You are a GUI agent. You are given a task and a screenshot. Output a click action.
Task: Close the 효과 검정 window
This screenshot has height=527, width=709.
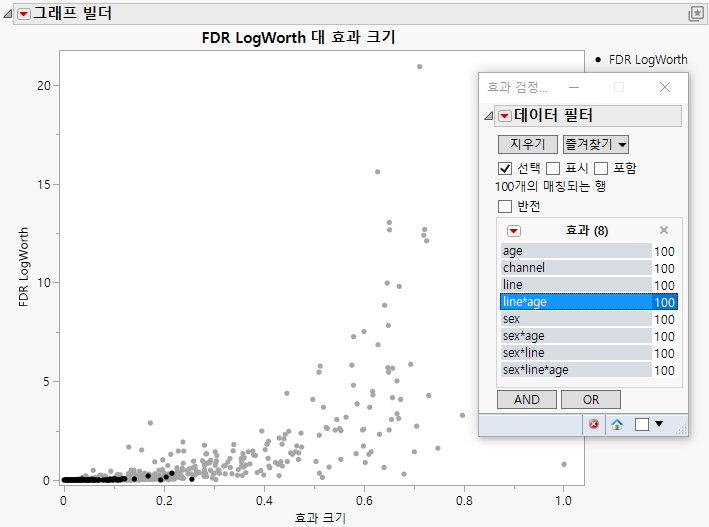click(665, 87)
